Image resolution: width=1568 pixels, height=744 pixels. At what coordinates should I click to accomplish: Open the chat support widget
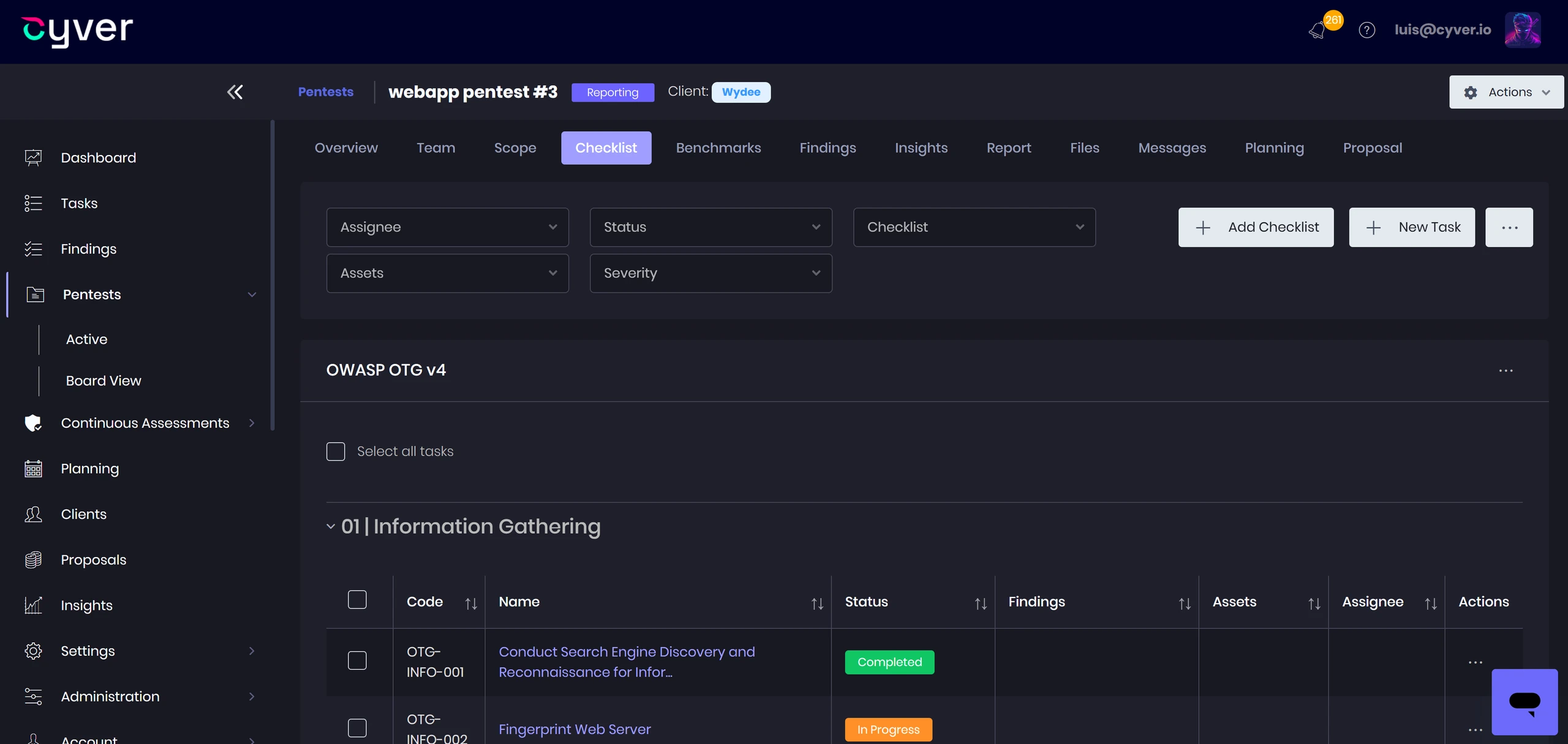(1525, 702)
